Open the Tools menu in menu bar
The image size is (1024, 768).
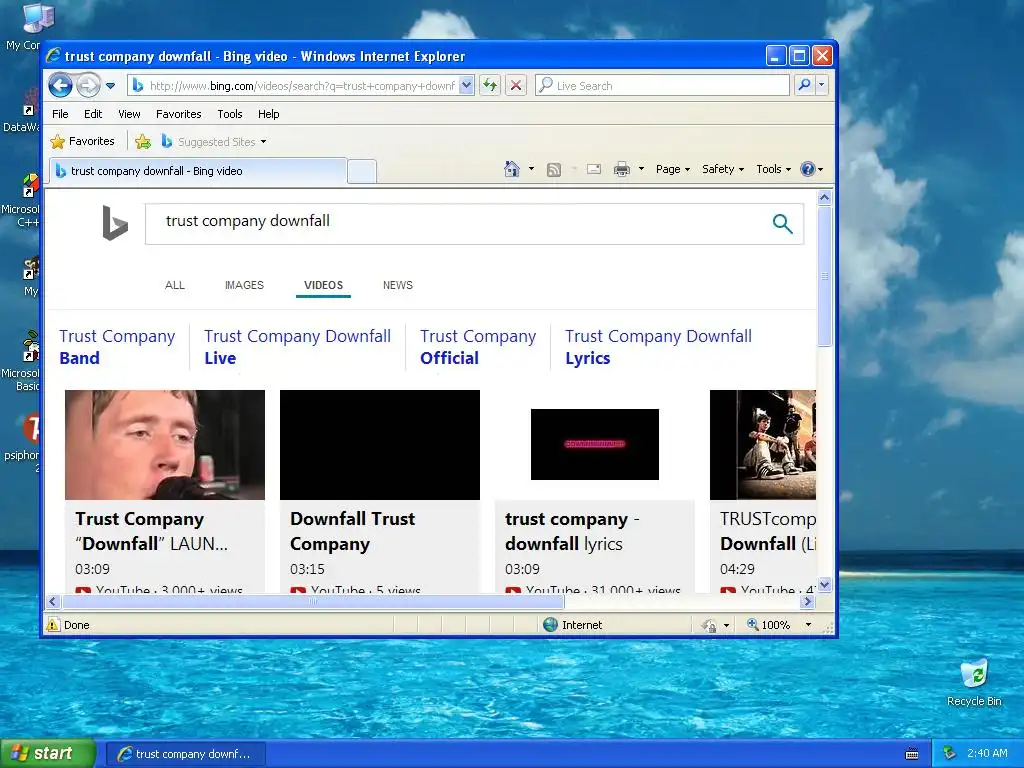[230, 114]
